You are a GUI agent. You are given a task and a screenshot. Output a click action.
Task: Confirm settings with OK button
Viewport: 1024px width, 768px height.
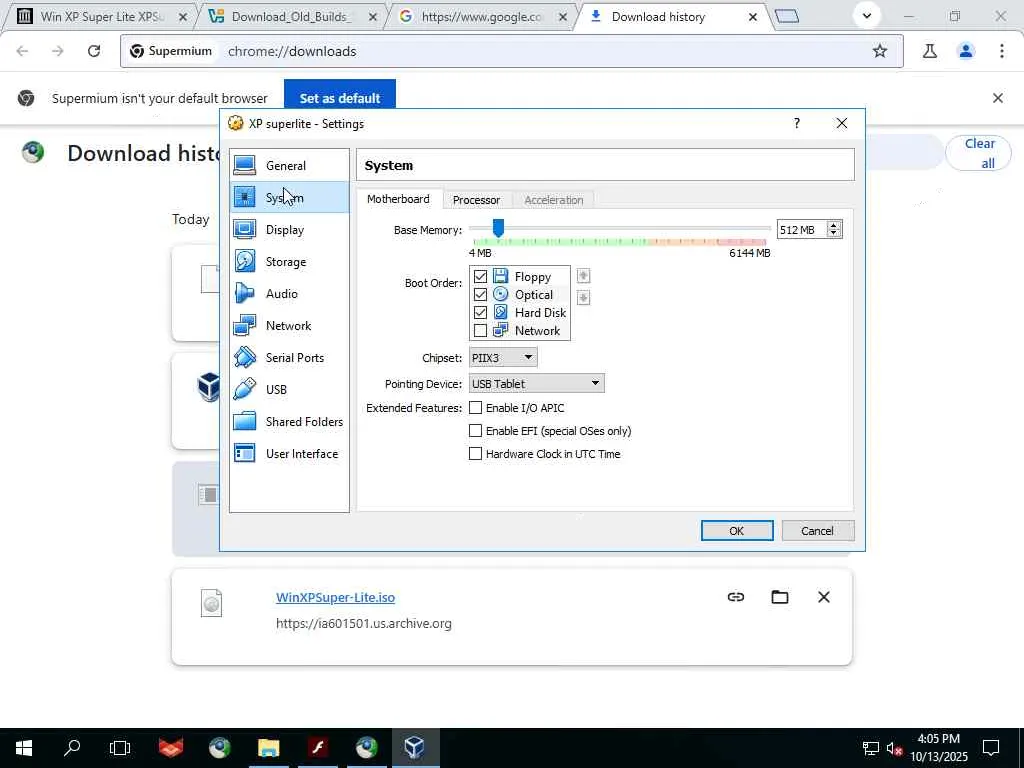click(737, 530)
